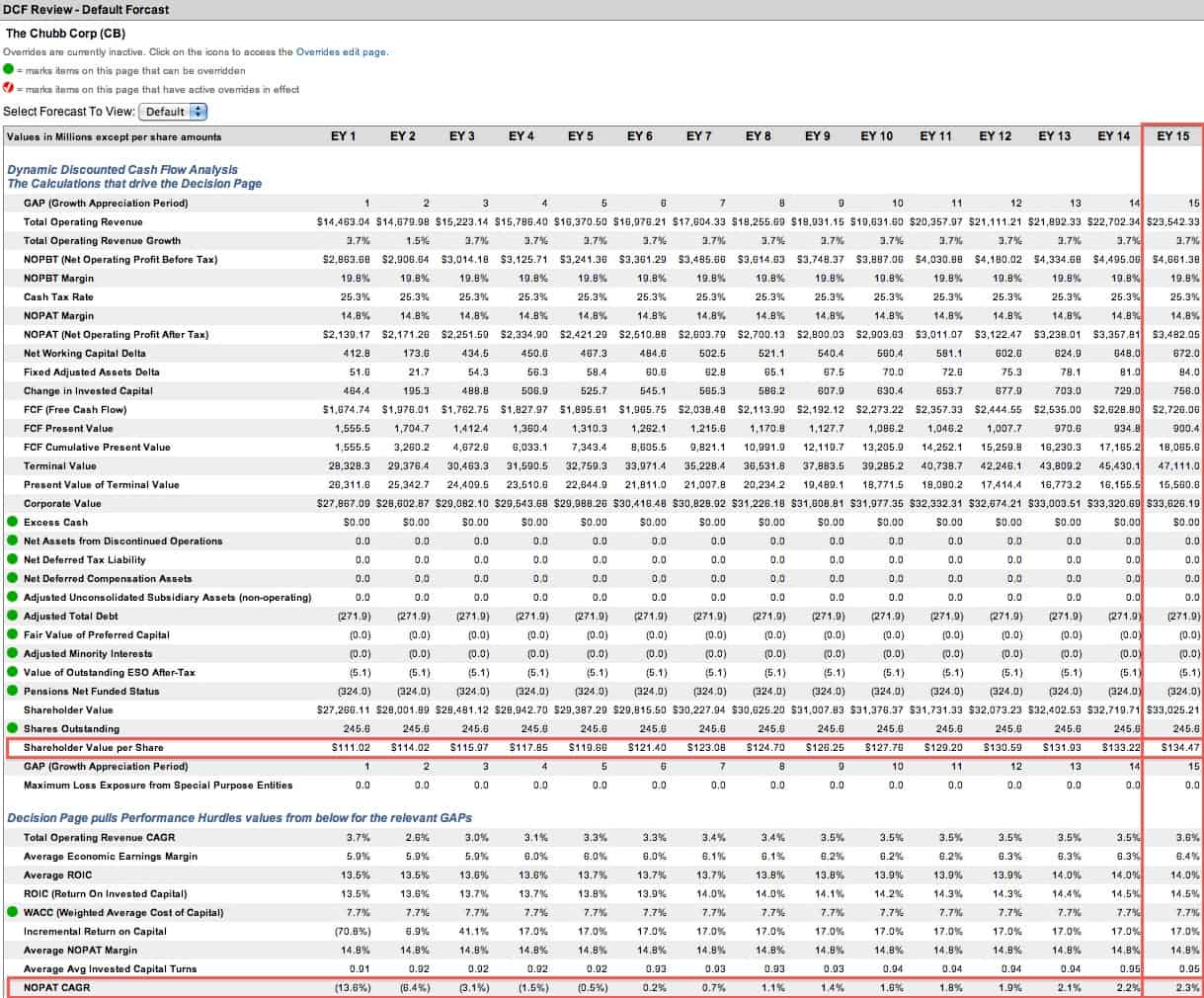Click The Chubb Corp (CB) heading
This screenshot has width=1204, height=998.
[64, 33]
